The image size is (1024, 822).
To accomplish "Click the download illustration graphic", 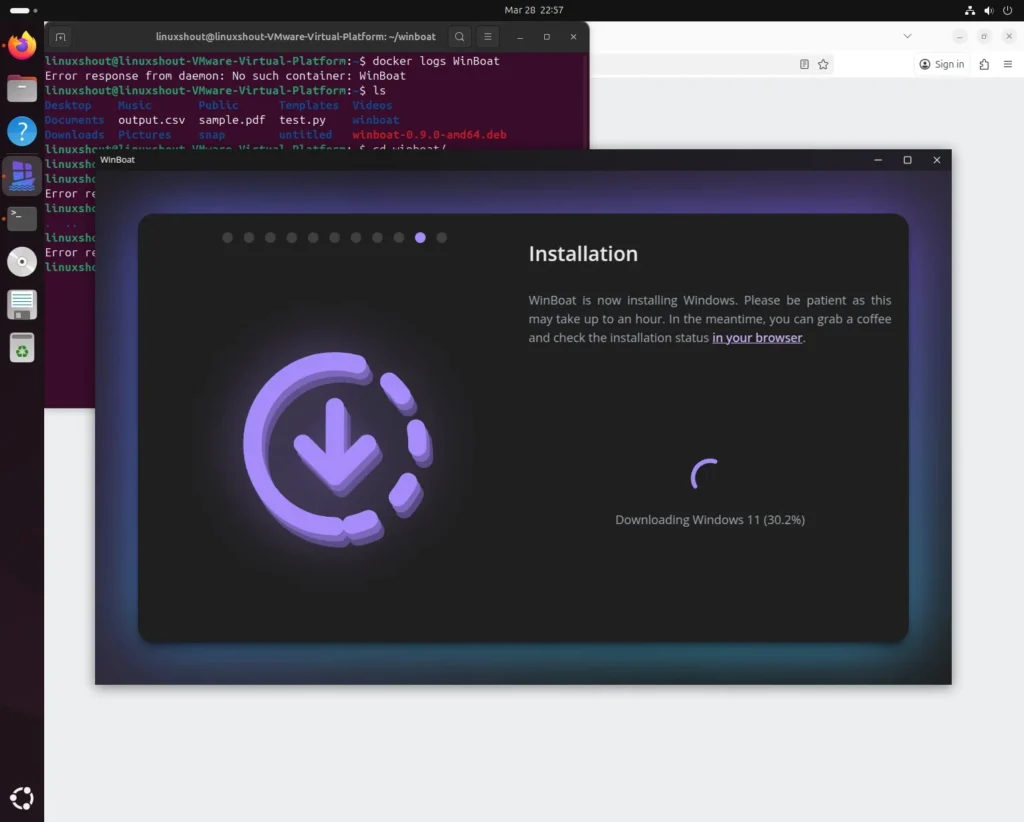I will [338, 449].
